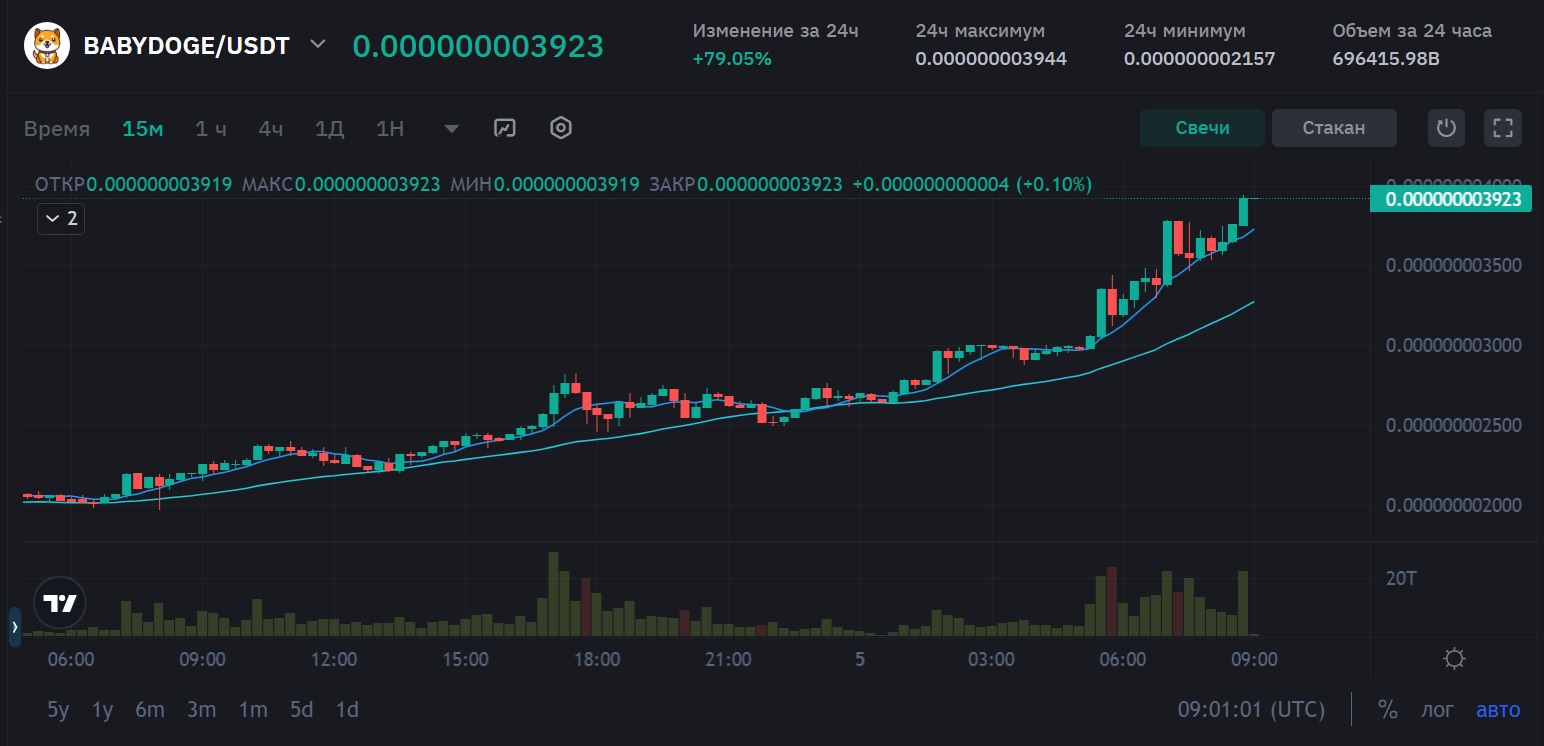
Task: Expand the left drawing toolbar handle
Action: point(14,627)
